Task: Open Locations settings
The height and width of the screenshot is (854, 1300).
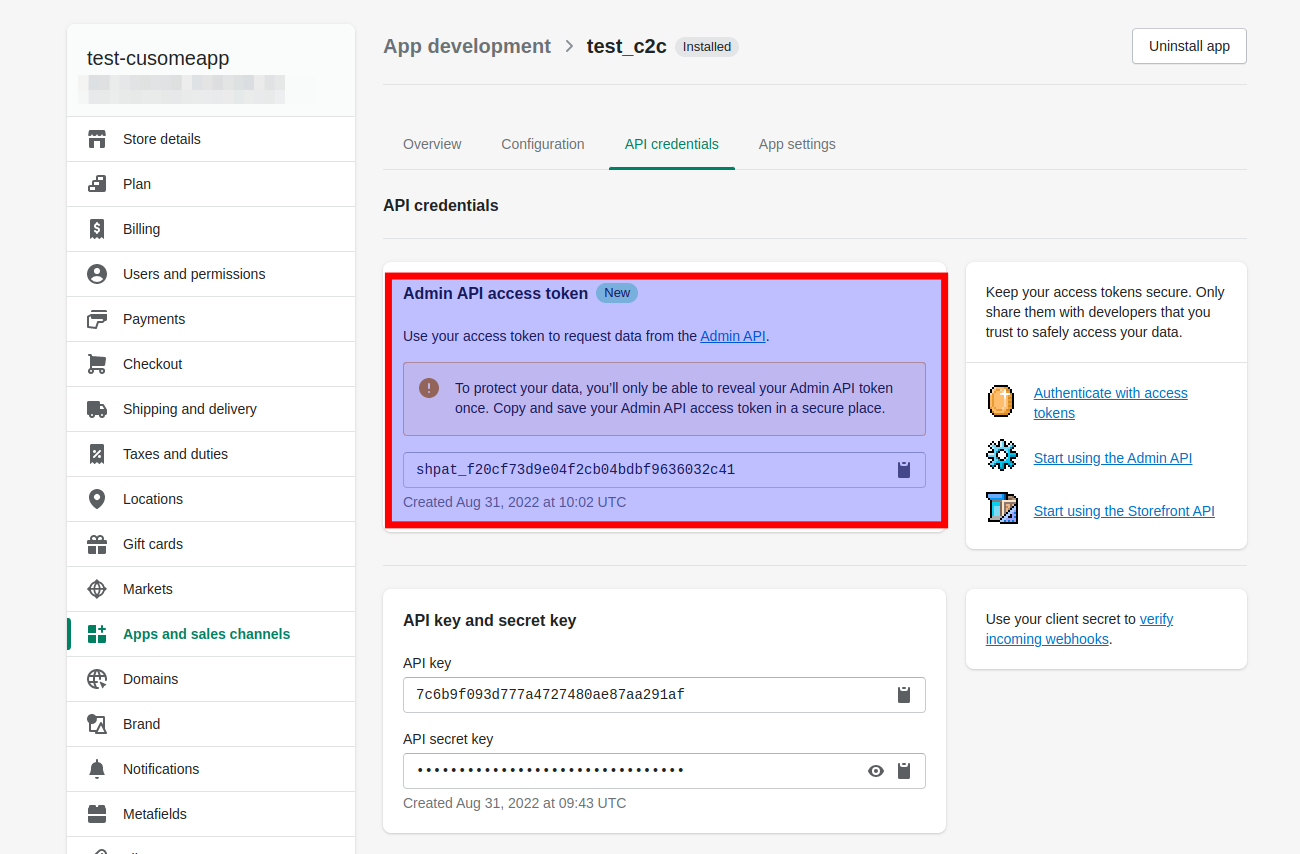Action: coord(211,499)
